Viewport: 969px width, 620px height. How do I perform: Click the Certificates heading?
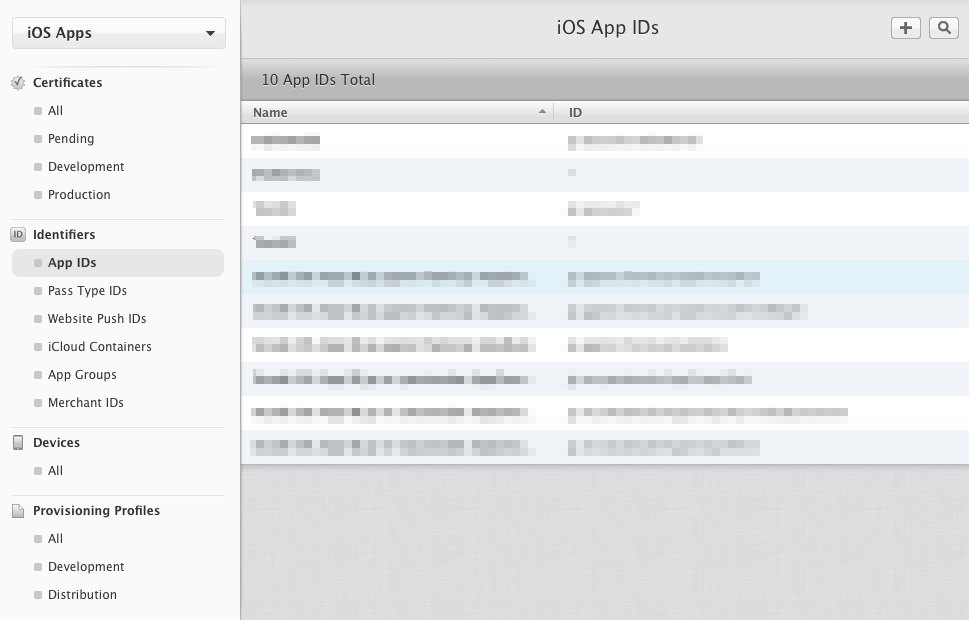(67, 82)
